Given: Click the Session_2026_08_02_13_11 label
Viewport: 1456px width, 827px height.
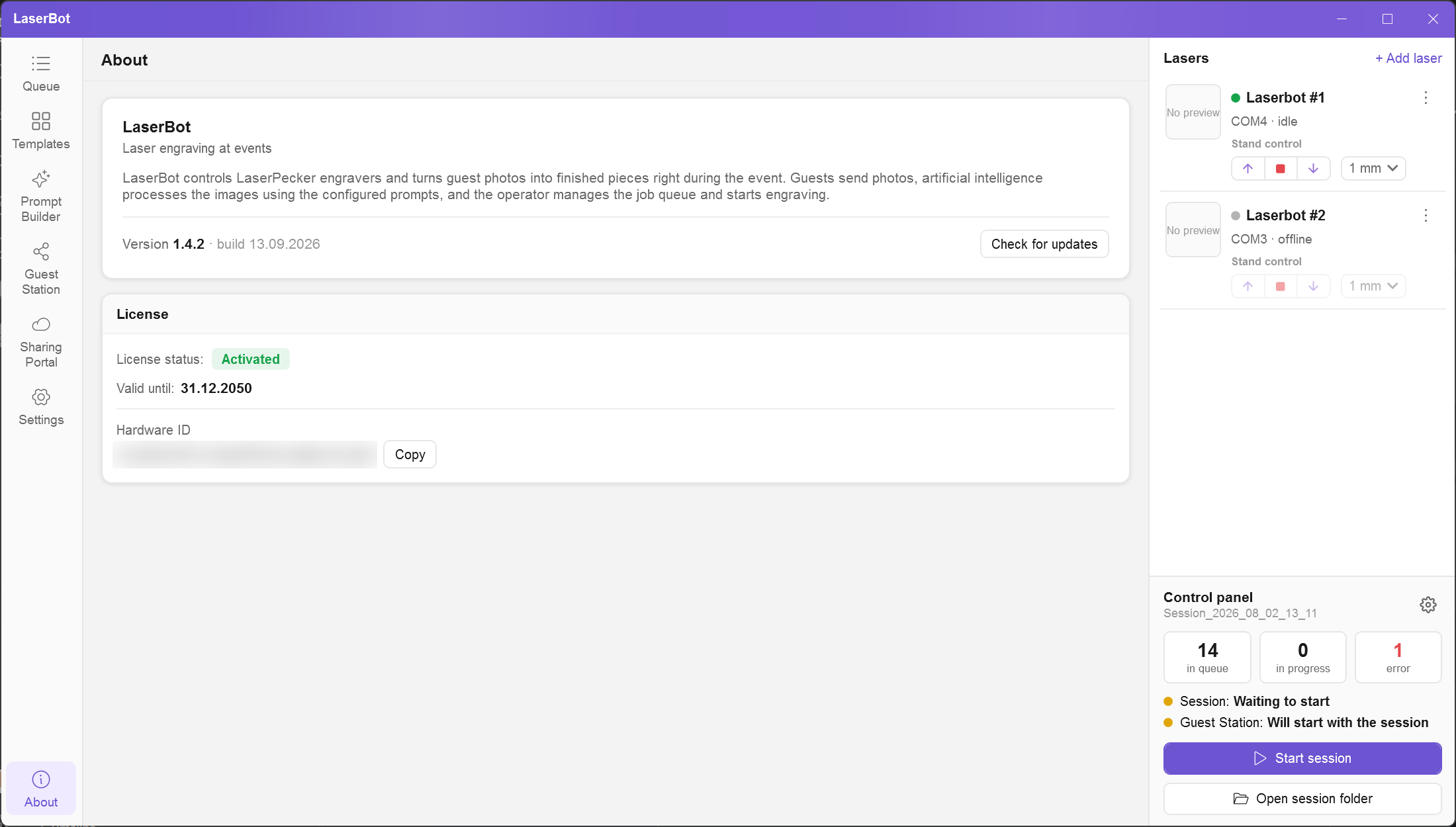Looking at the screenshot, I should coord(1240,613).
